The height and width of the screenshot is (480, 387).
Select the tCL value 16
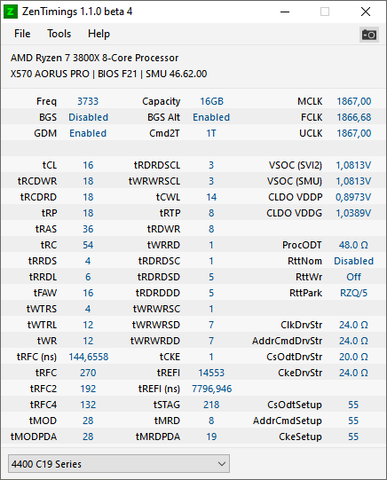(88, 165)
